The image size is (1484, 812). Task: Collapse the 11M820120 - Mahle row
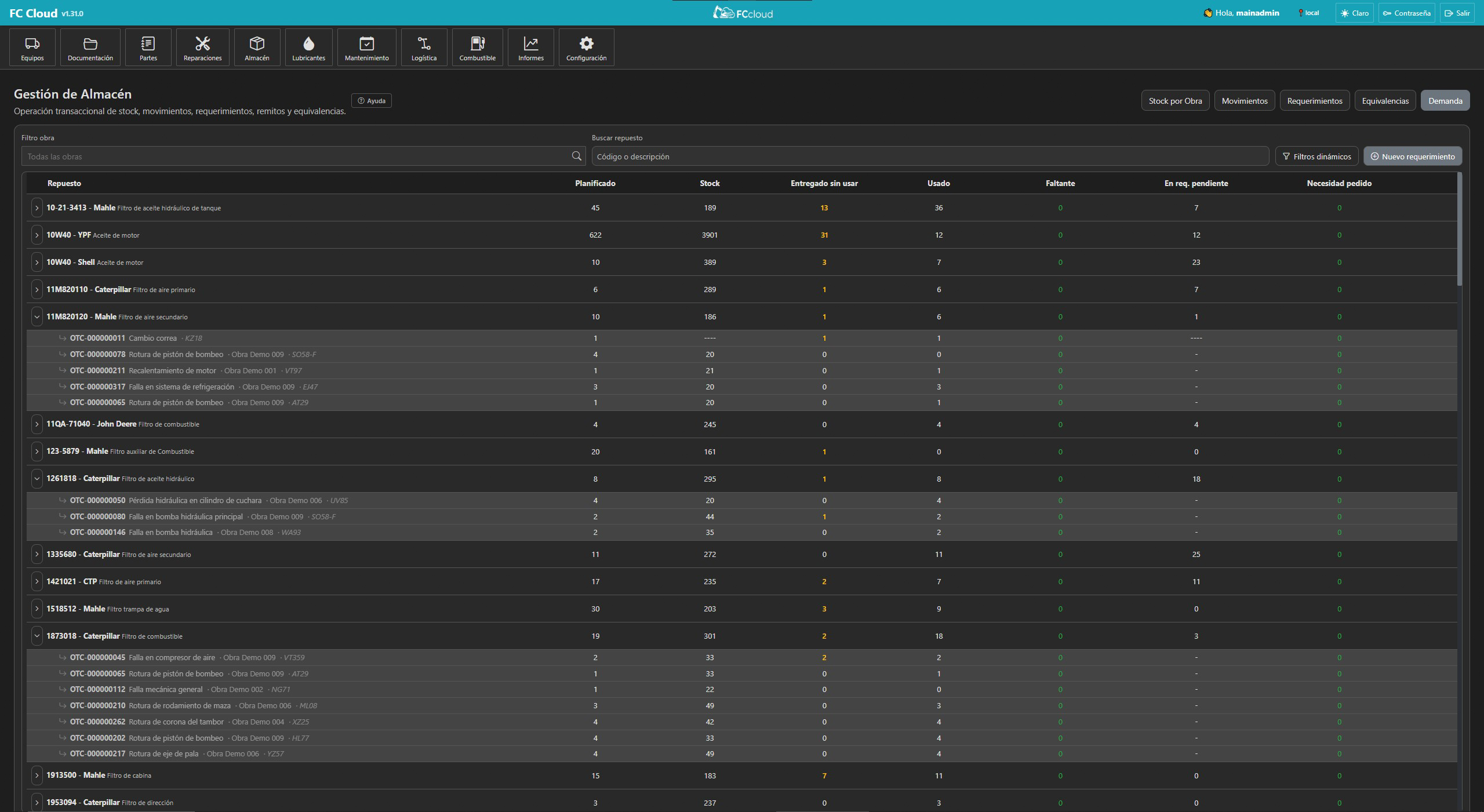[37, 316]
